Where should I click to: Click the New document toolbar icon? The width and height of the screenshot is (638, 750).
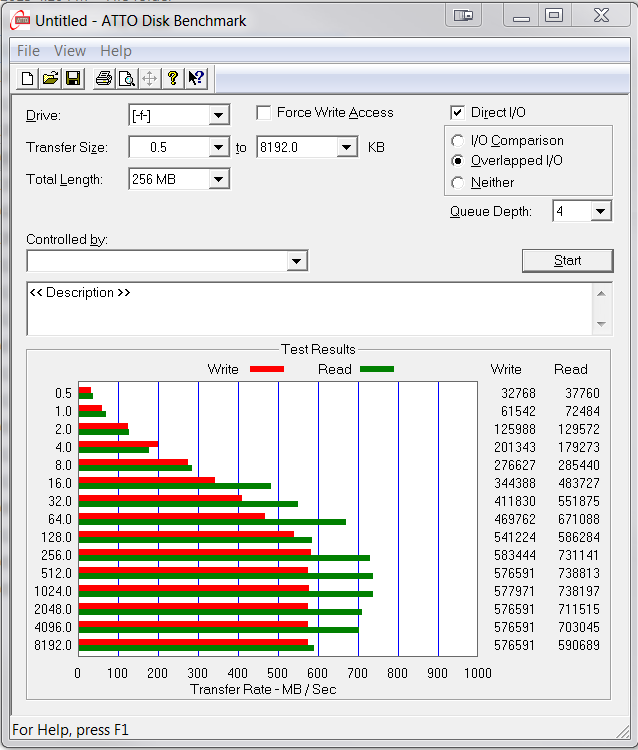[28, 78]
